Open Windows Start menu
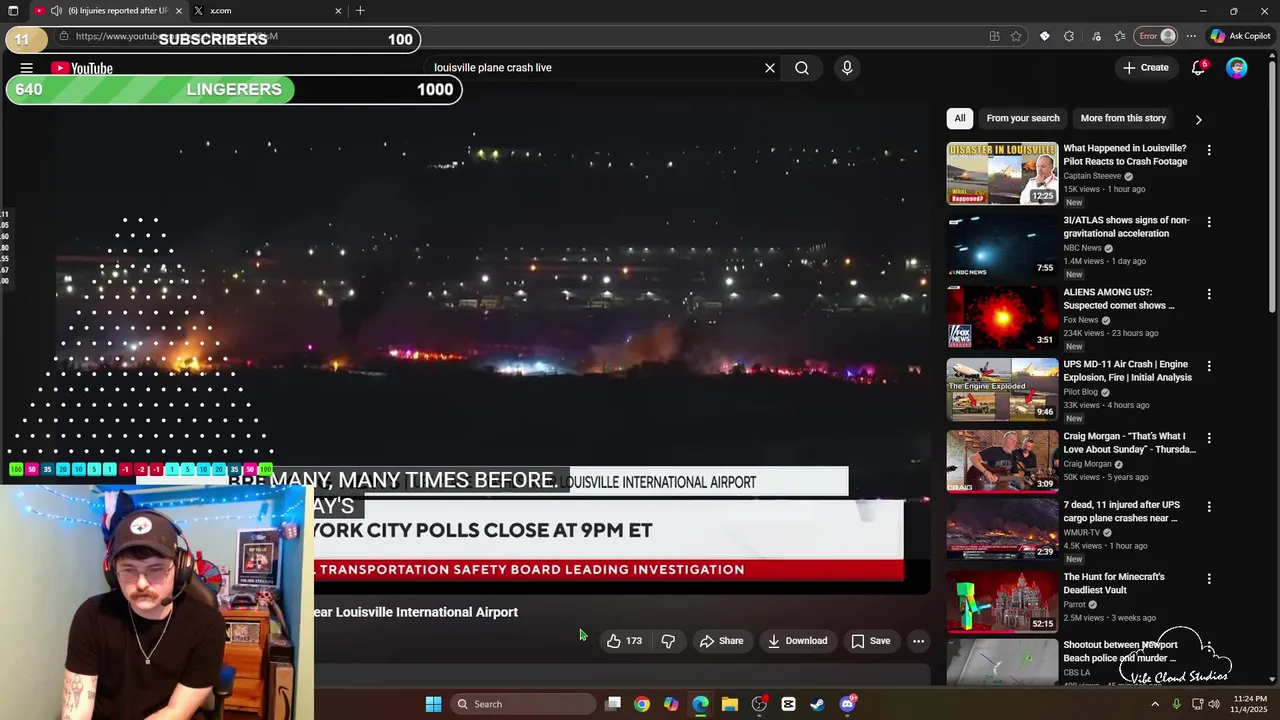The height and width of the screenshot is (720, 1280). coord(433,704)
